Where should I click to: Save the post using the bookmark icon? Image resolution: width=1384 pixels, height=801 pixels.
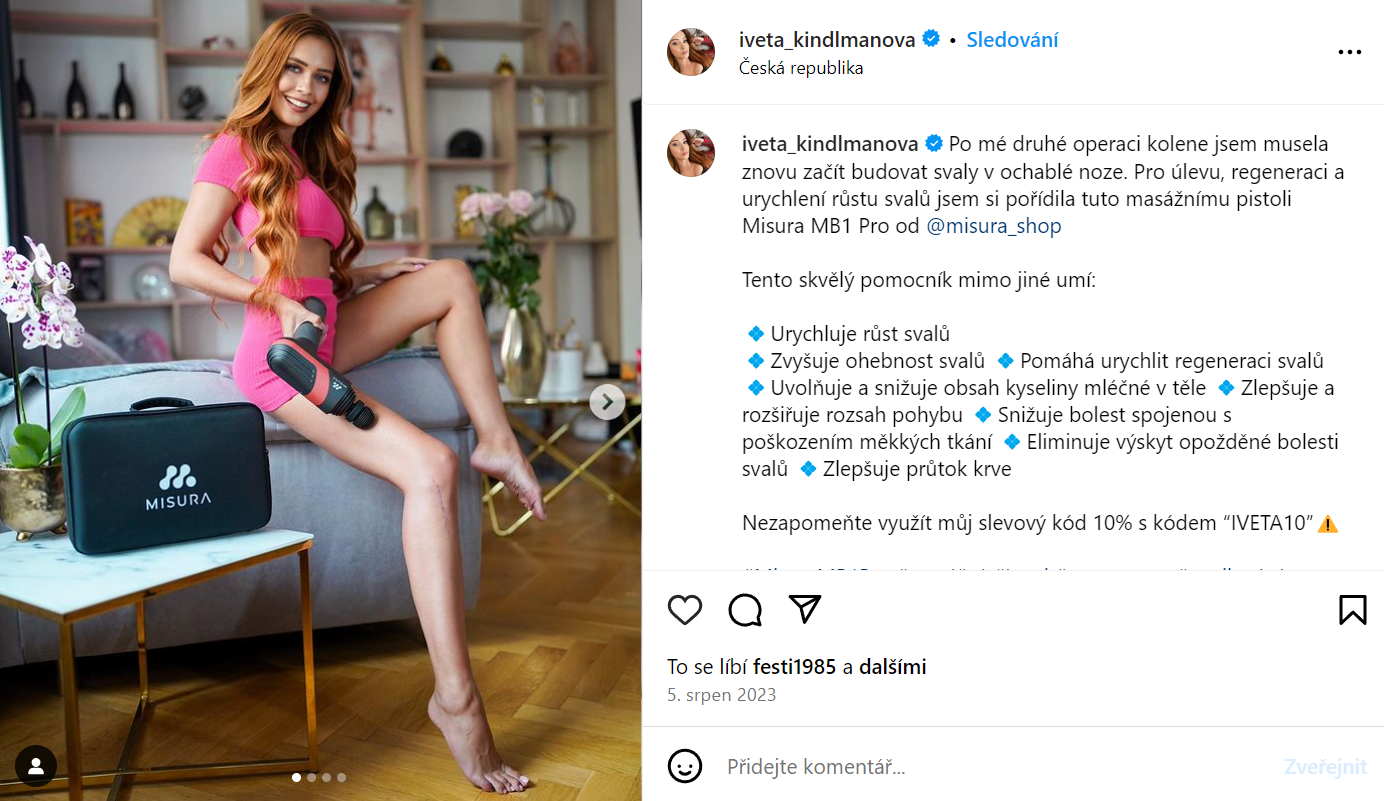(1353, 609)
